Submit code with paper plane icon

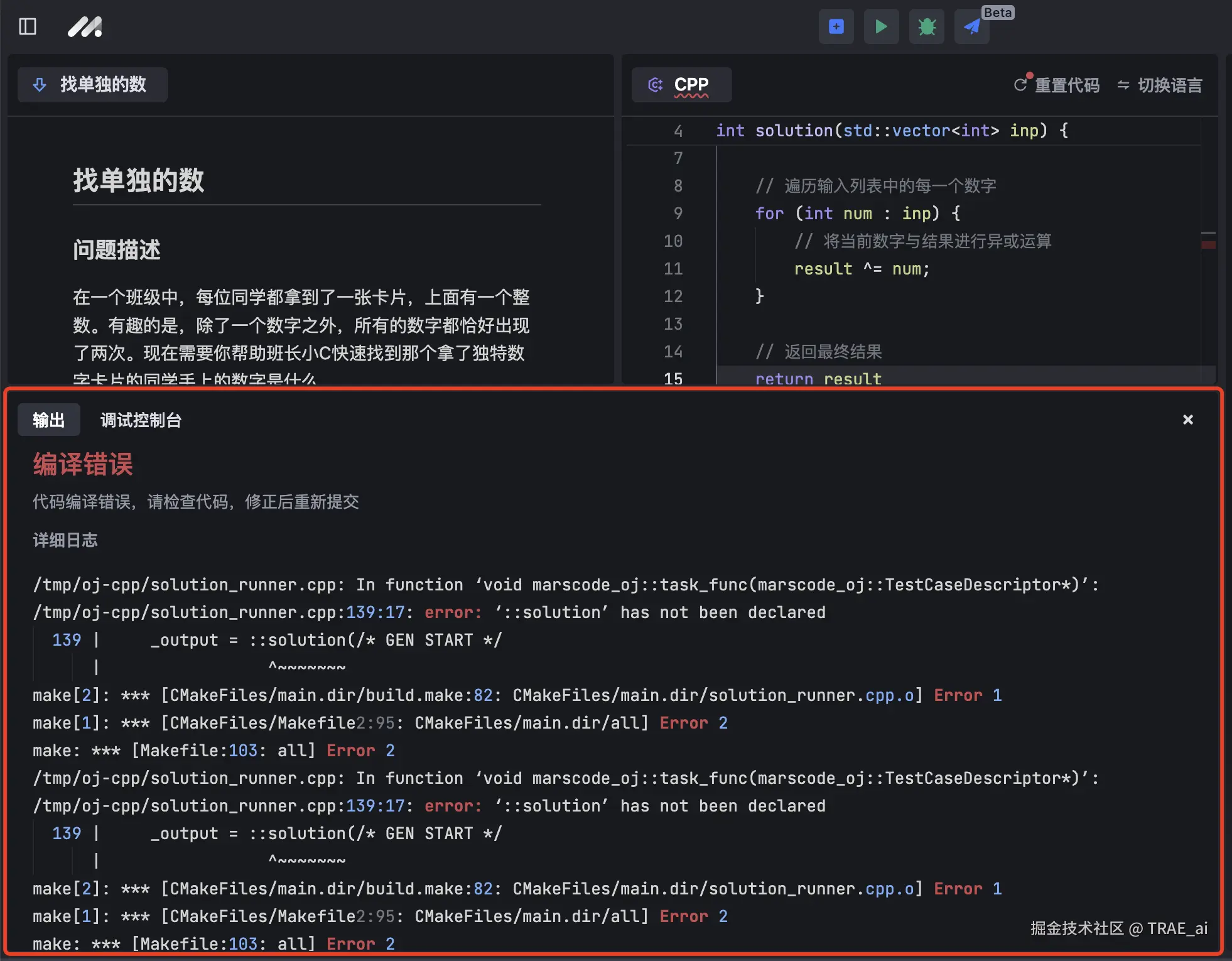pyautogui.click(x=971, y=26)
